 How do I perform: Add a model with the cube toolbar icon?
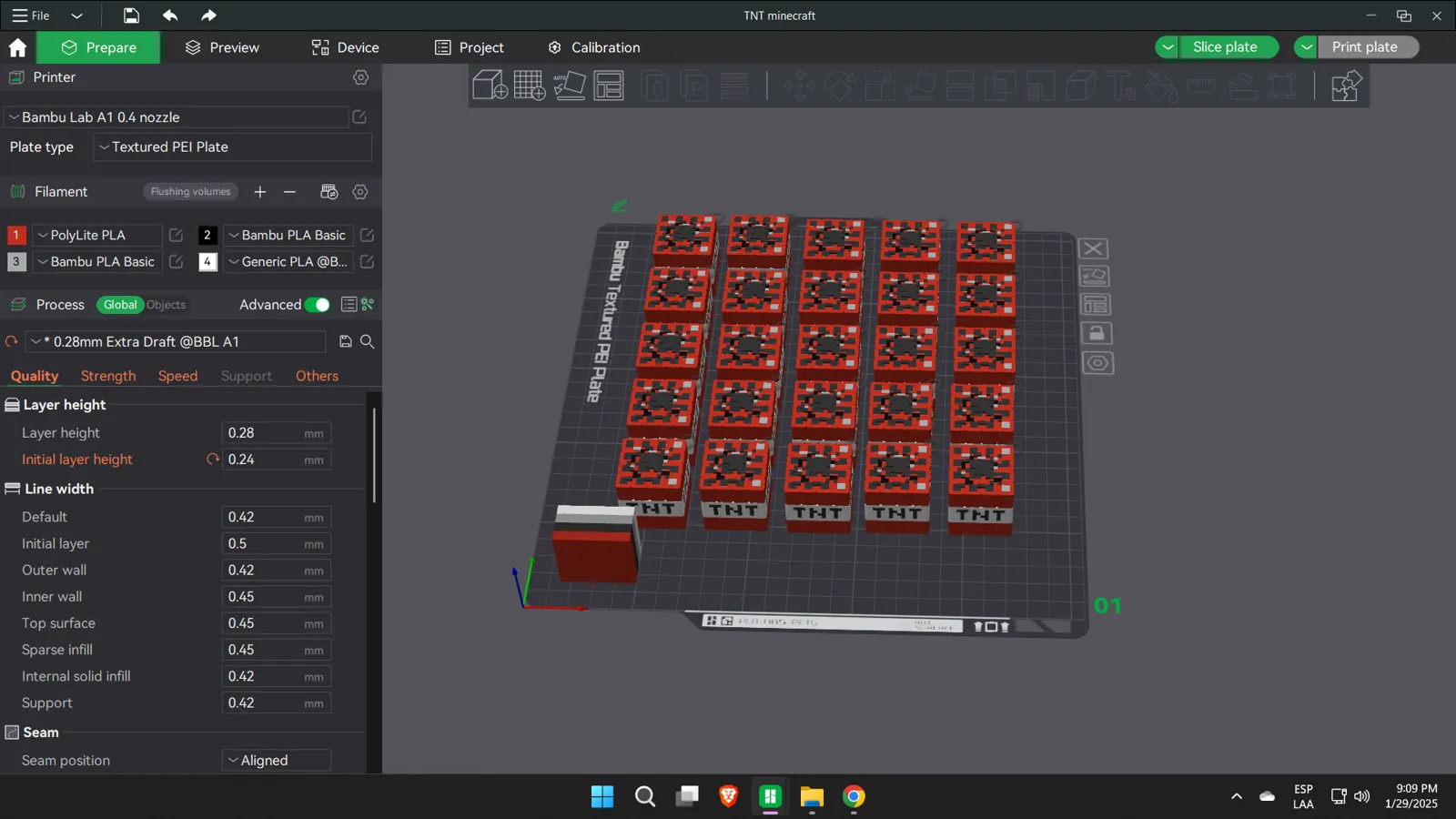tap(490, 86)
